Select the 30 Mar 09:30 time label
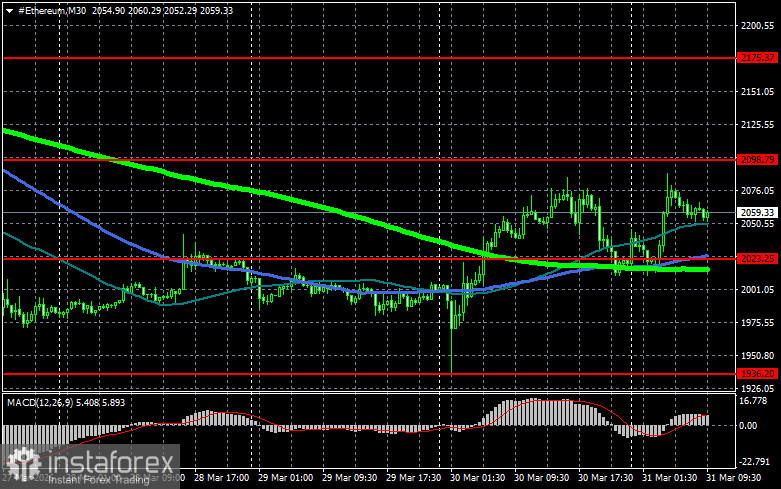Screen dimensions: 781x489 point(541,478)
